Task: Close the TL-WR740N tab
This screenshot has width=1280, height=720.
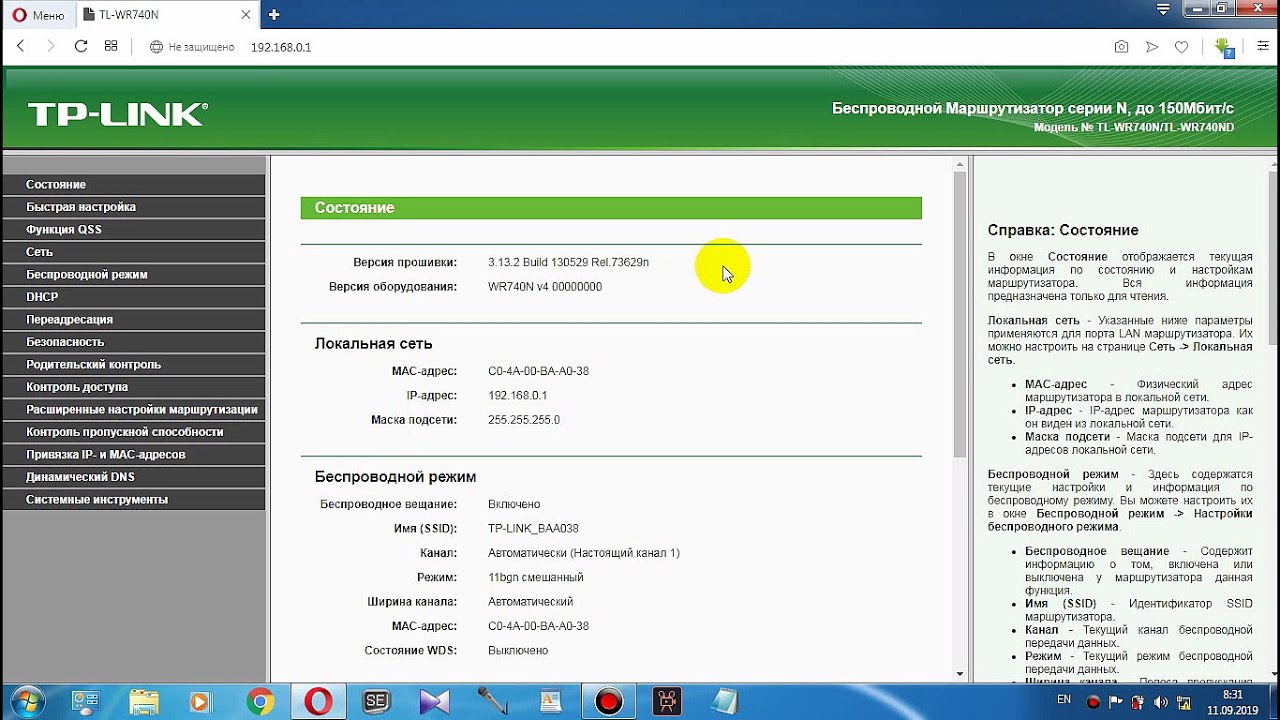Action: [246, 15]
